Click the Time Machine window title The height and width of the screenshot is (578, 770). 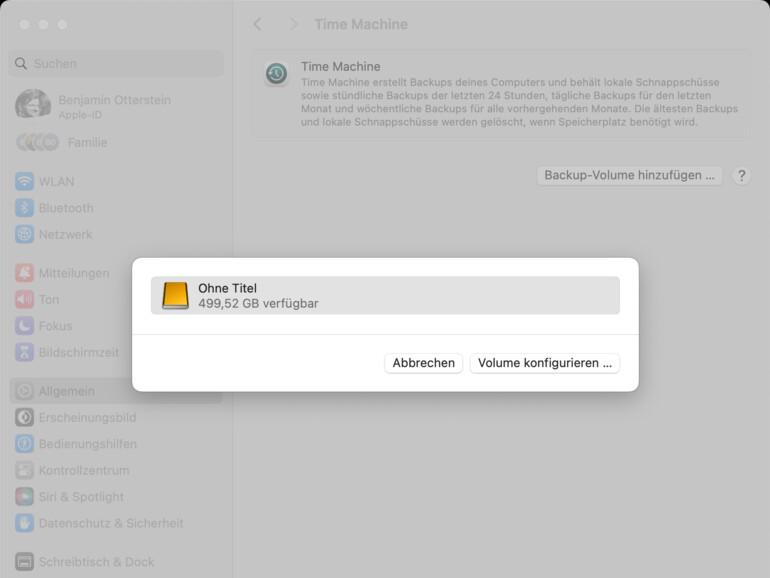click(361, 24)
